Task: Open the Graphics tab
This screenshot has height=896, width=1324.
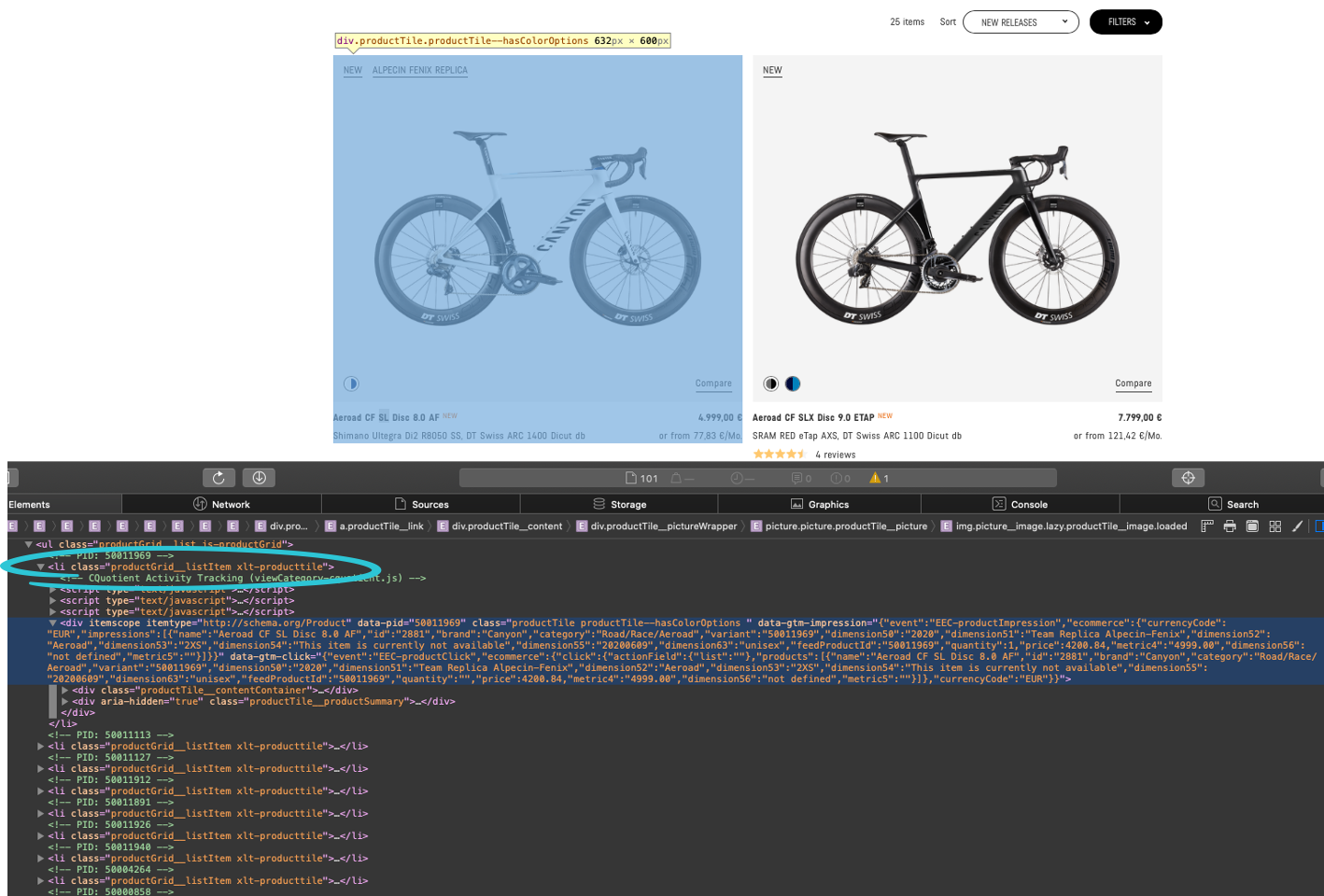Action: point(820,504)
